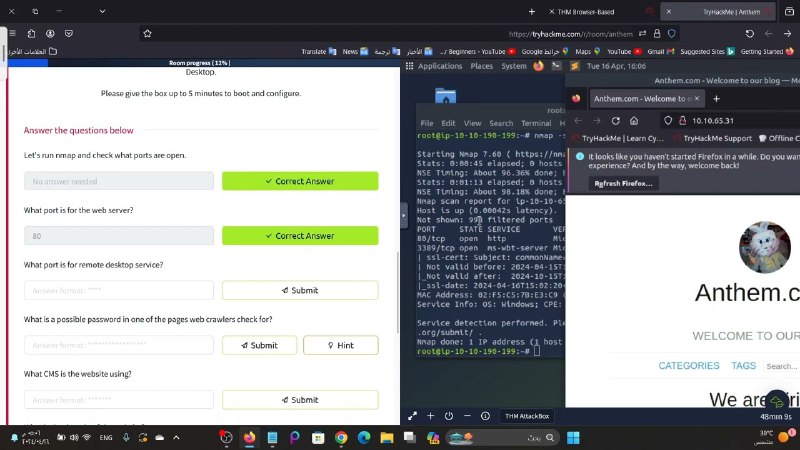The width and height of the screenshot is (800, 450).
Task: Open tracking protection shield in address bar
Action: (x=672, y=34)
